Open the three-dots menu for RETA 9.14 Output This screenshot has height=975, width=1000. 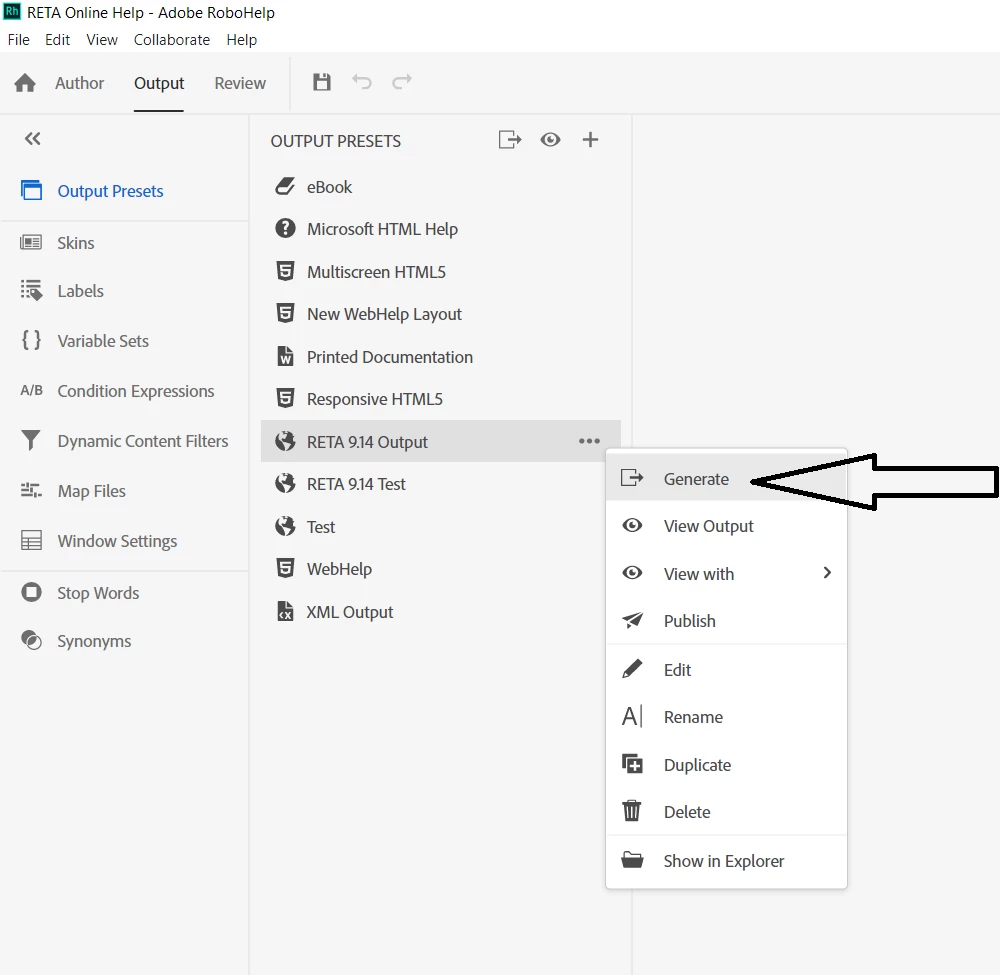coord(589,441)
